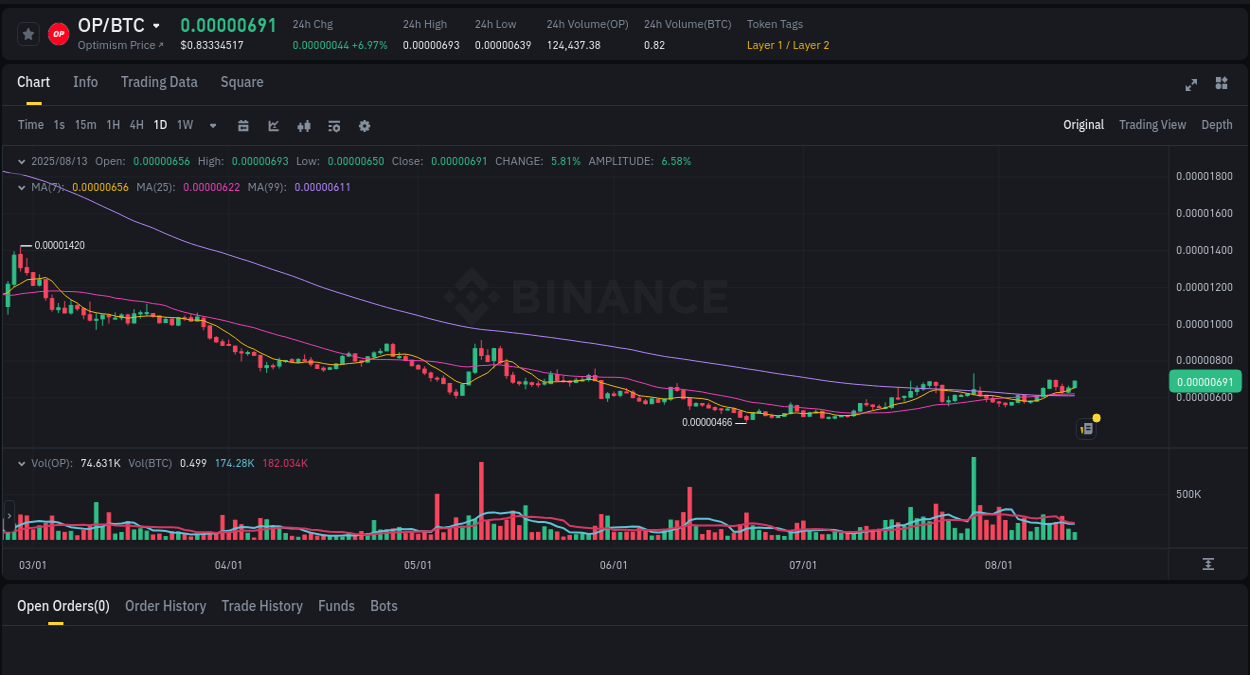Click the current price label 0.00000691 on axis
Screen dimensions: 1250x675
pyautogui.click(x=1205, y=381)
